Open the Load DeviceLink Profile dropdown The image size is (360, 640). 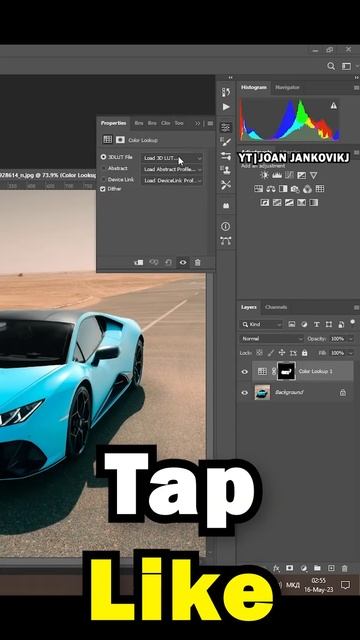[172, 180]
